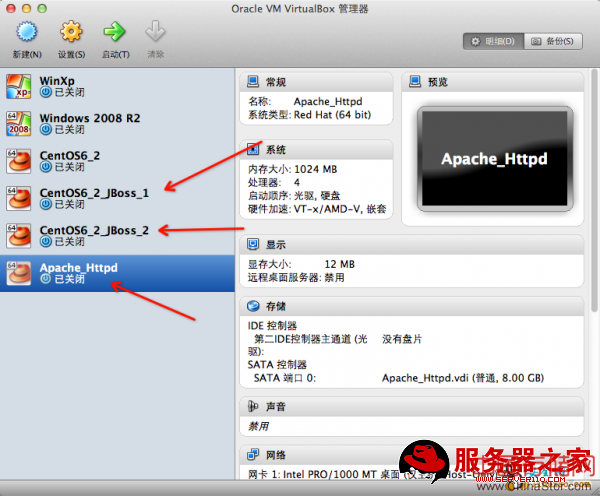Select the WinXp virtual machine icon
The image size is (600, 496).
19,86
